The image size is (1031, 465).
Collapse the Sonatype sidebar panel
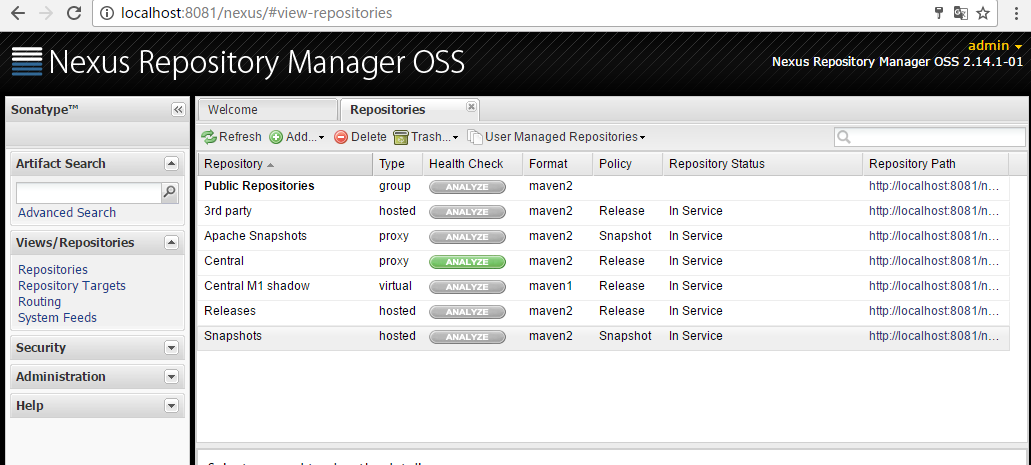point(178,110)
